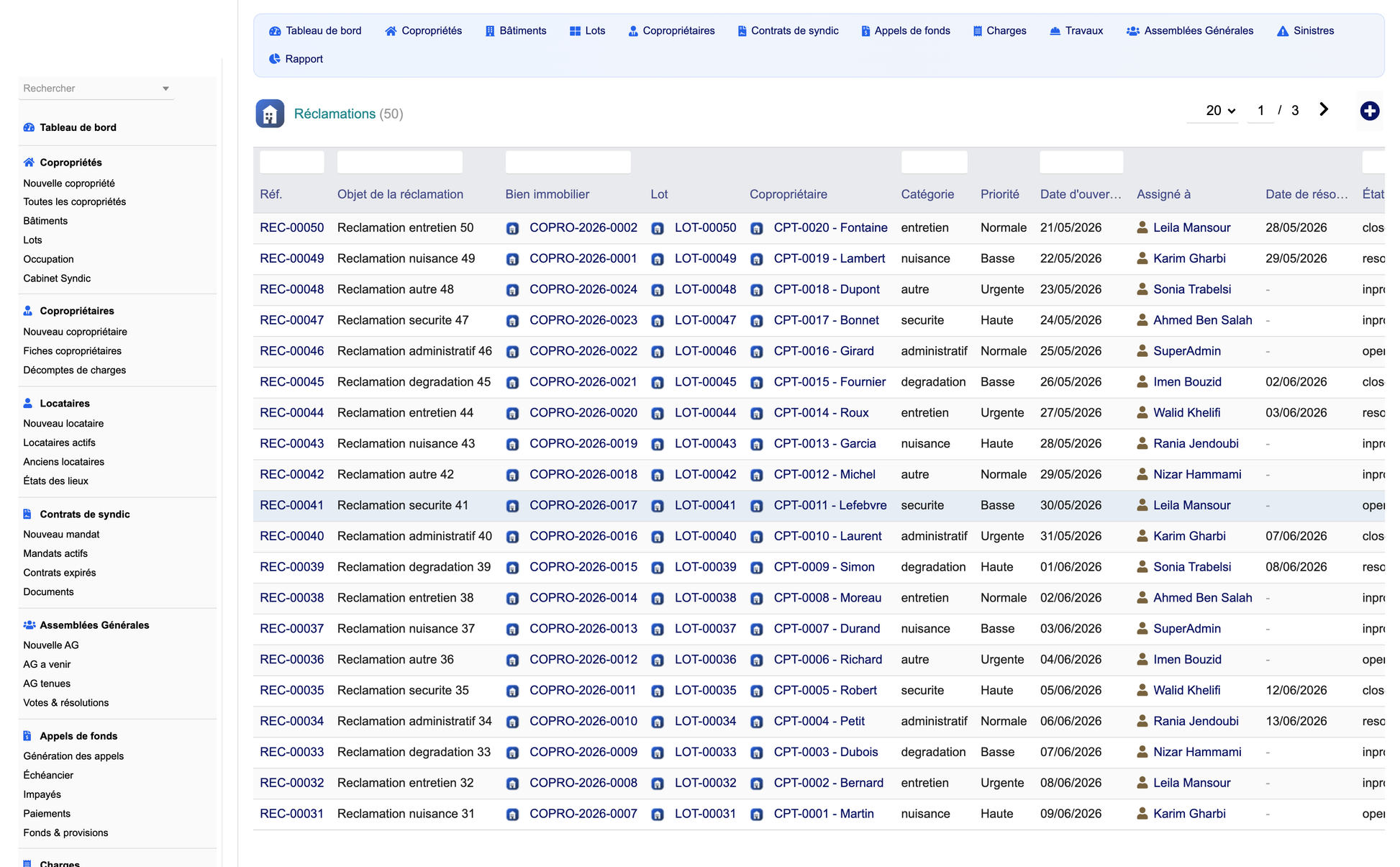
Task: Click Mandats actifs in sidebar
Action: tap(55, 553)
